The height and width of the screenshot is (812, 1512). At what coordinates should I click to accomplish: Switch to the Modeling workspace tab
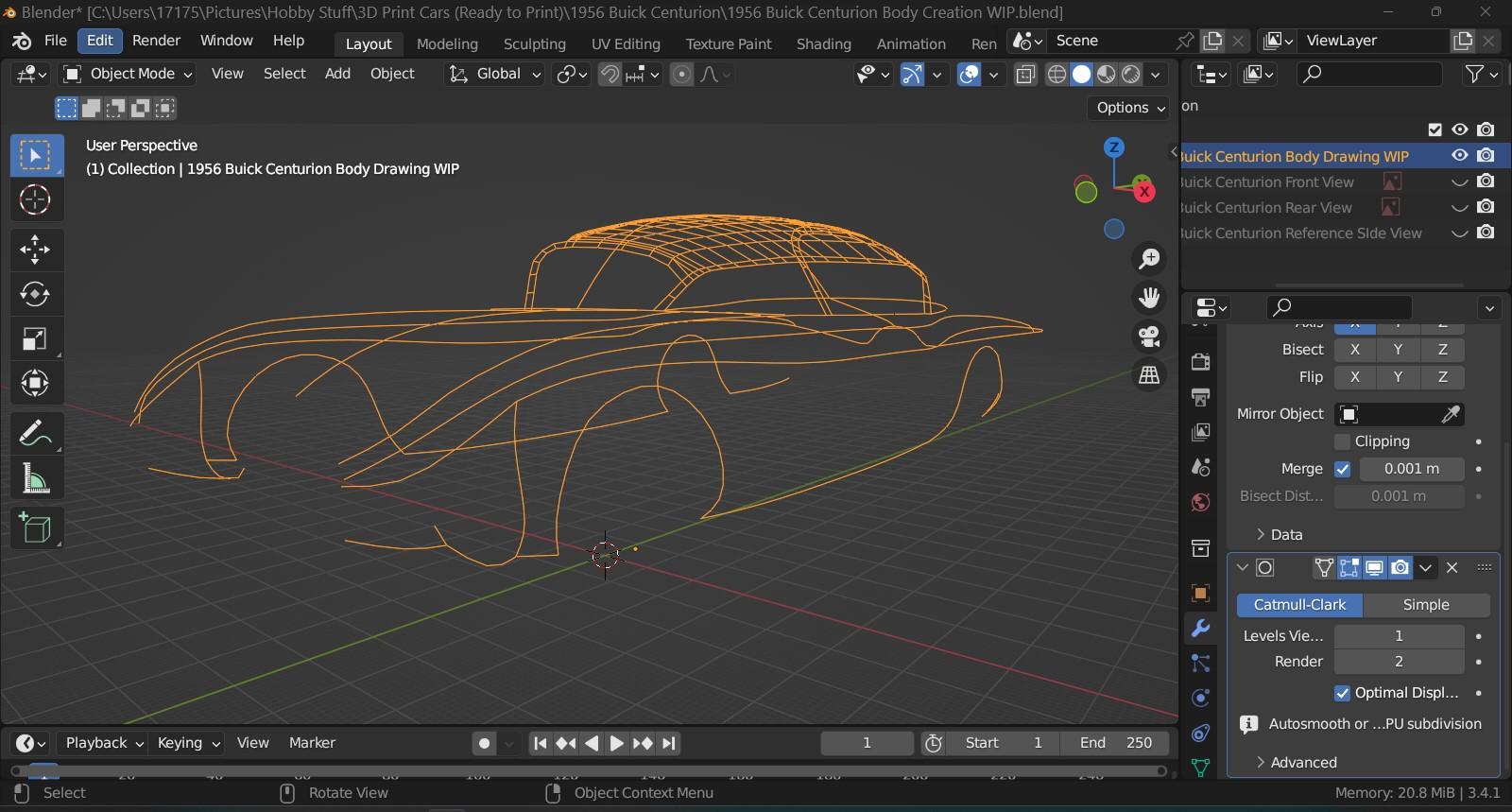(447, 43)
